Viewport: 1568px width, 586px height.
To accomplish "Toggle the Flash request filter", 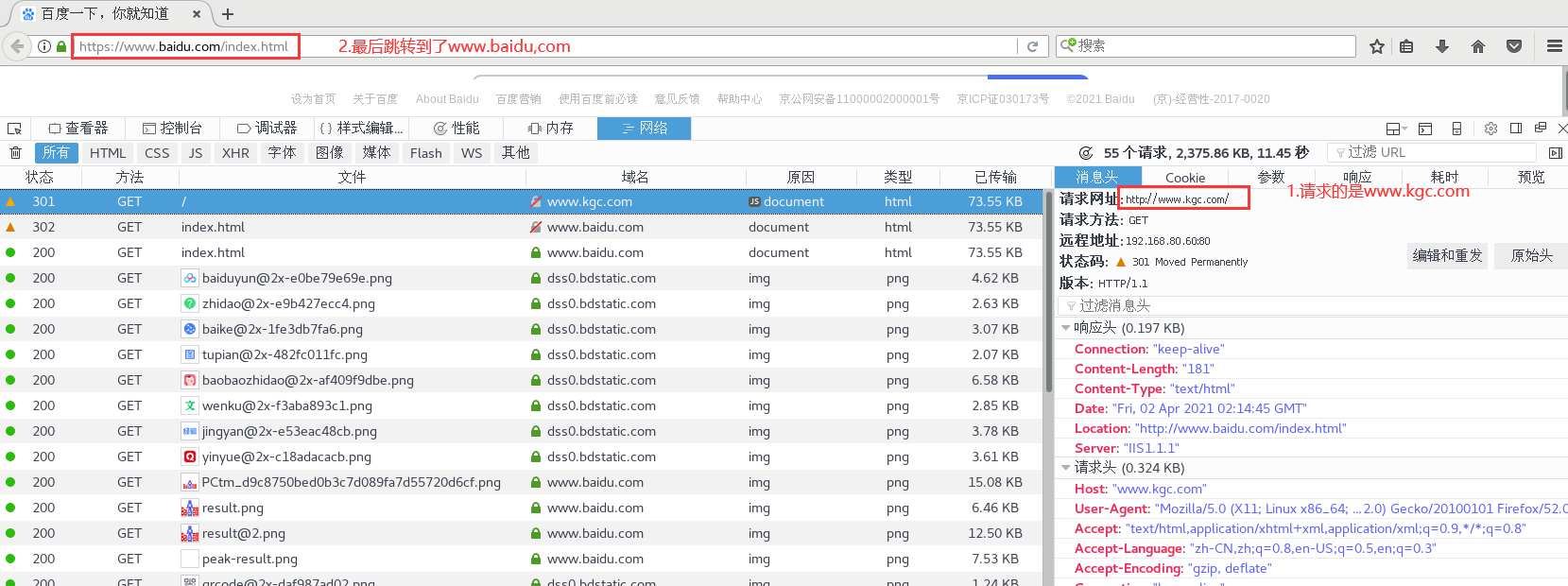I will [425, 153].
